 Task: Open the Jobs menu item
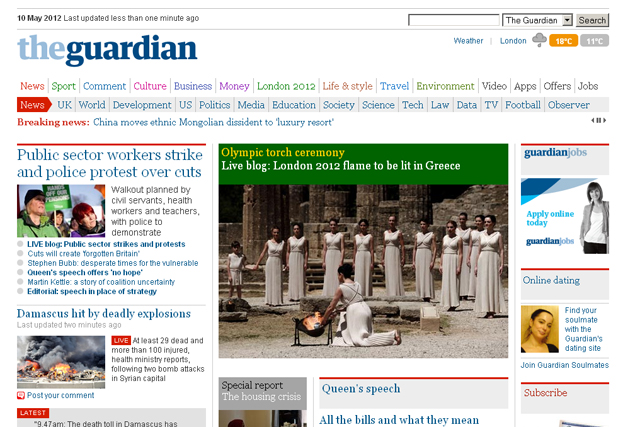(588, 86)
